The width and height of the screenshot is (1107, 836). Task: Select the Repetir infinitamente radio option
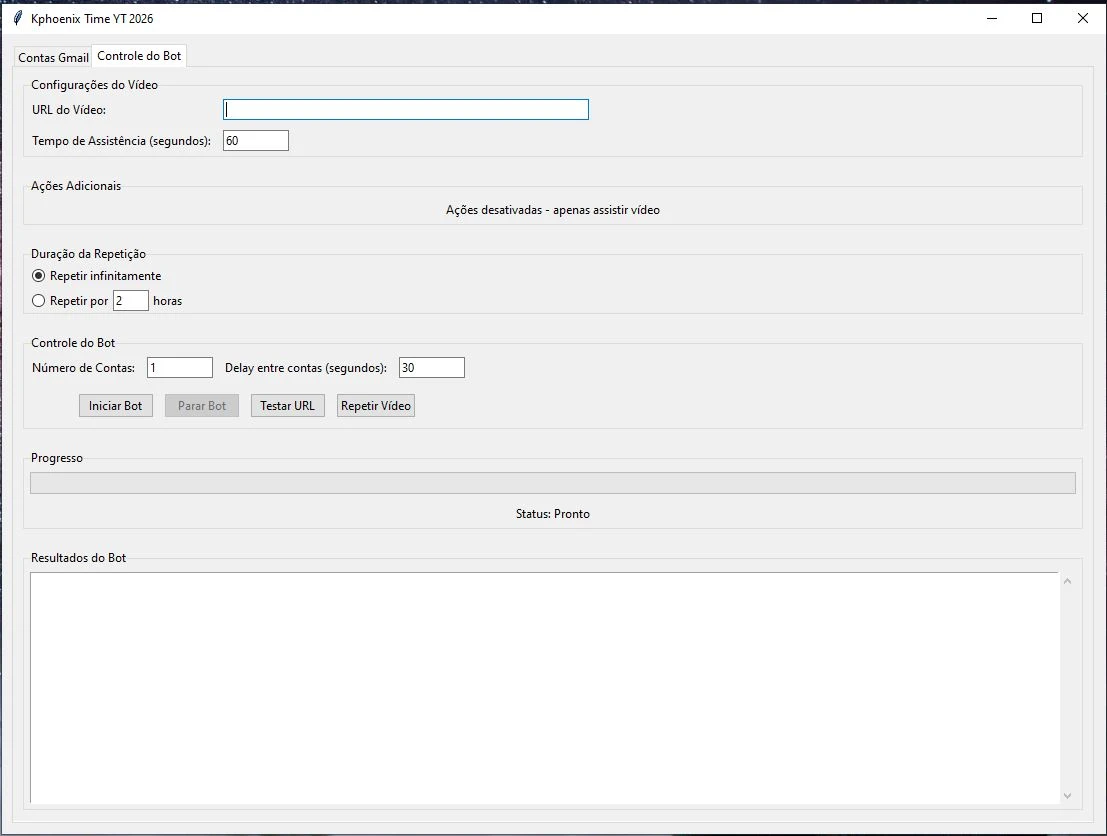pos(39,276)
